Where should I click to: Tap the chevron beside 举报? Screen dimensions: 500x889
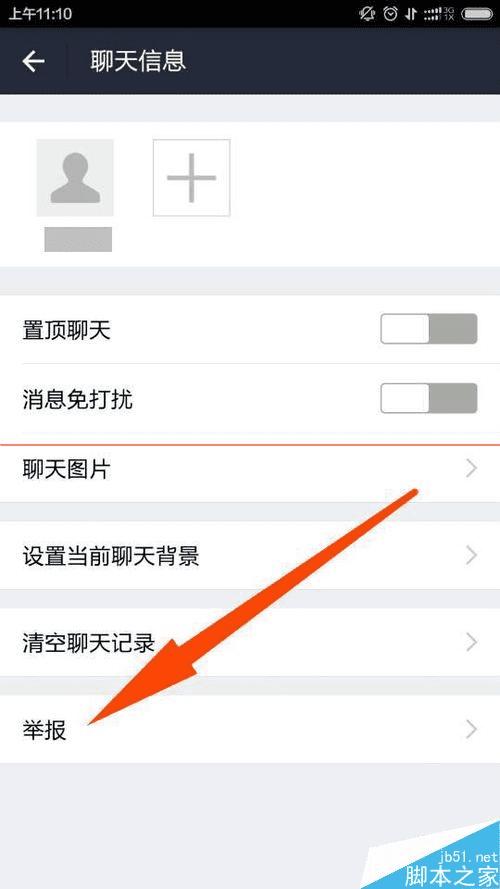[471, 729]
